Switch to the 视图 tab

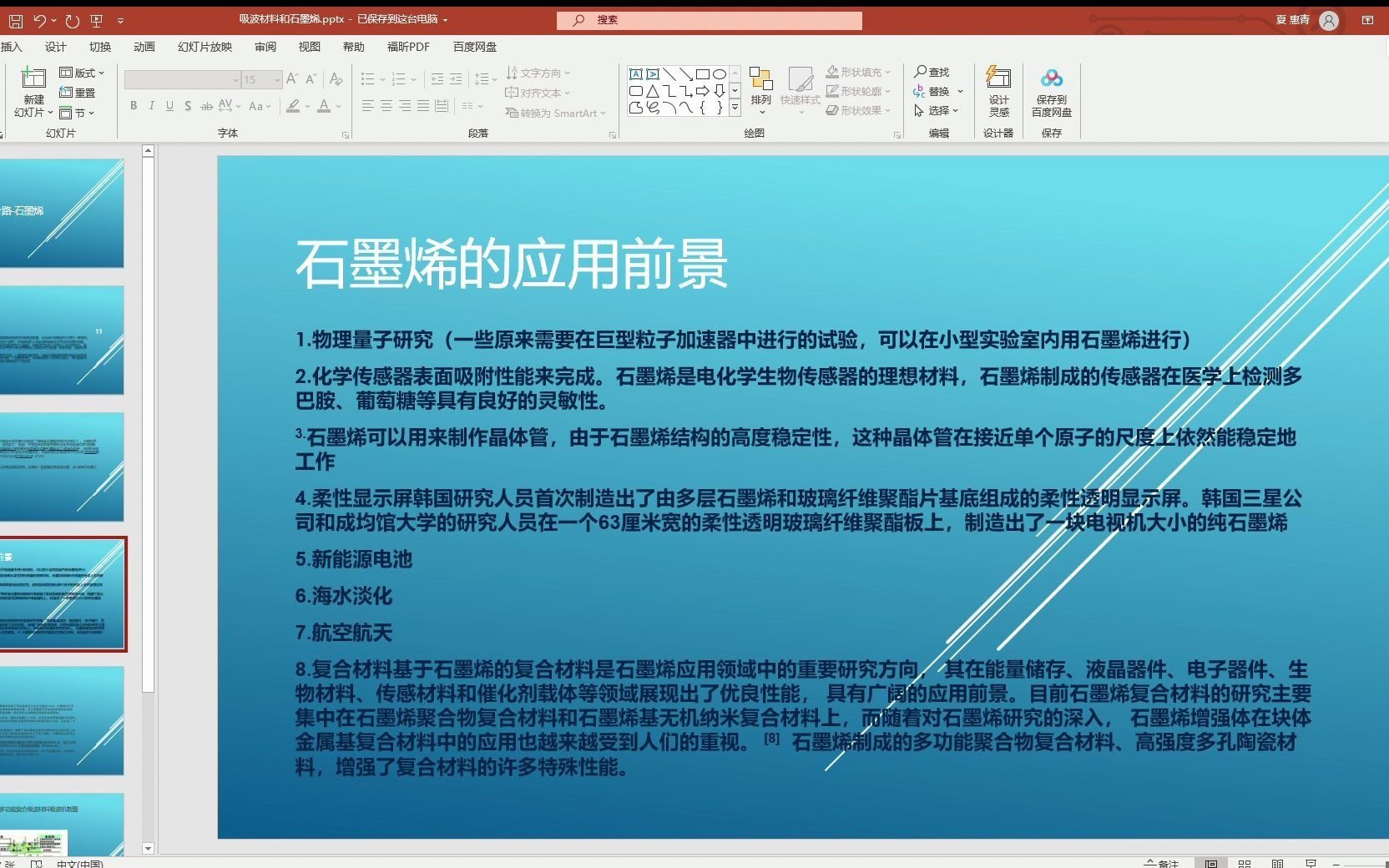pos(310,47)
